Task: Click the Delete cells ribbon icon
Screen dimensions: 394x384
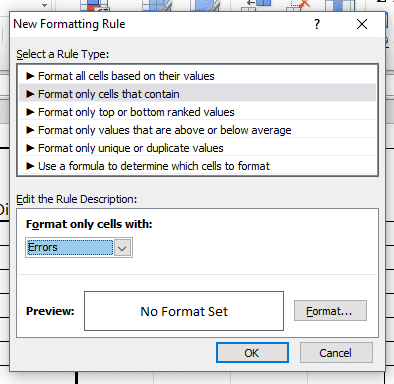Action: [298, 6]
